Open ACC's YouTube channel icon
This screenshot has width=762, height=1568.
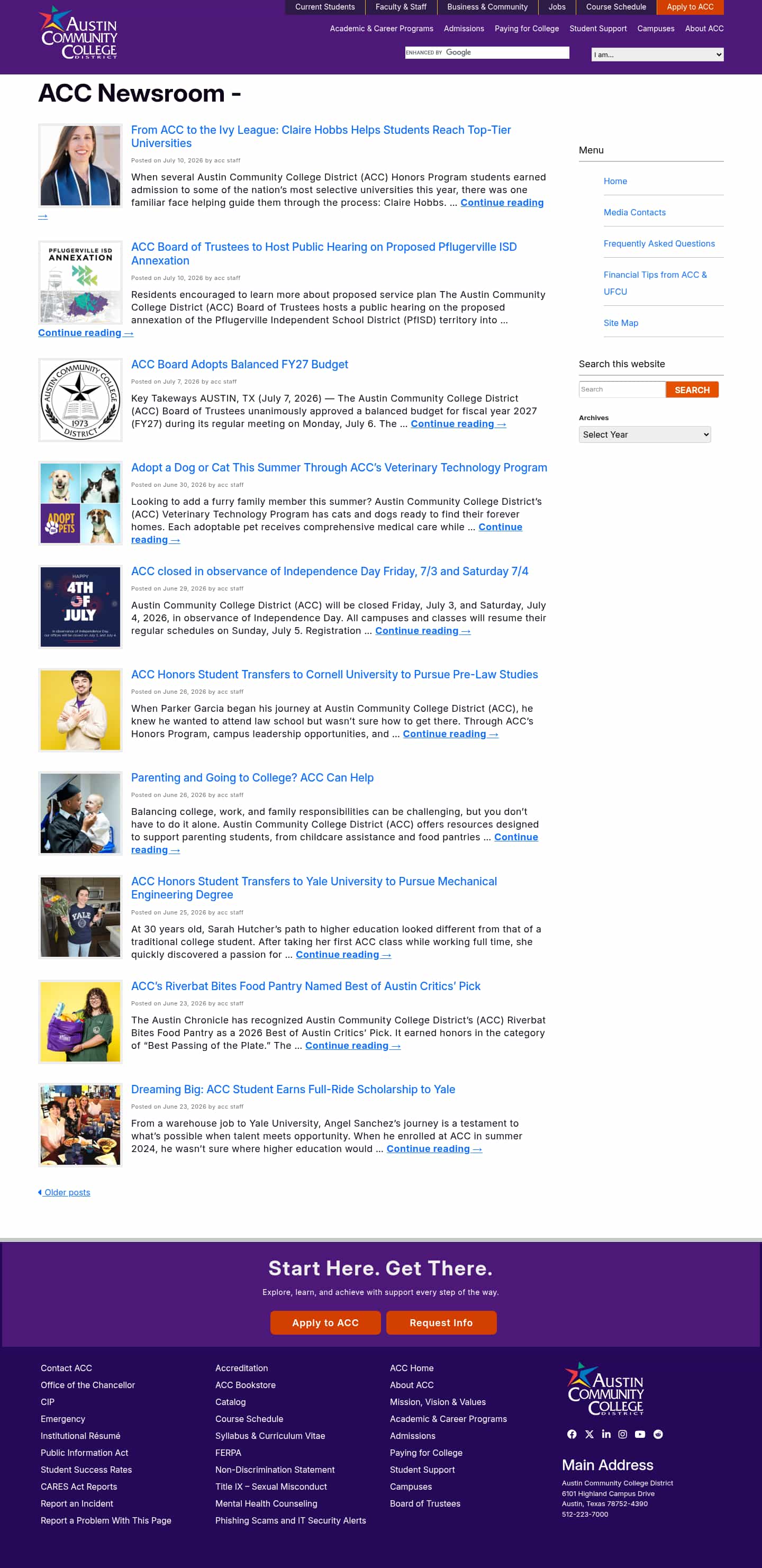[x=640, y=1434]
